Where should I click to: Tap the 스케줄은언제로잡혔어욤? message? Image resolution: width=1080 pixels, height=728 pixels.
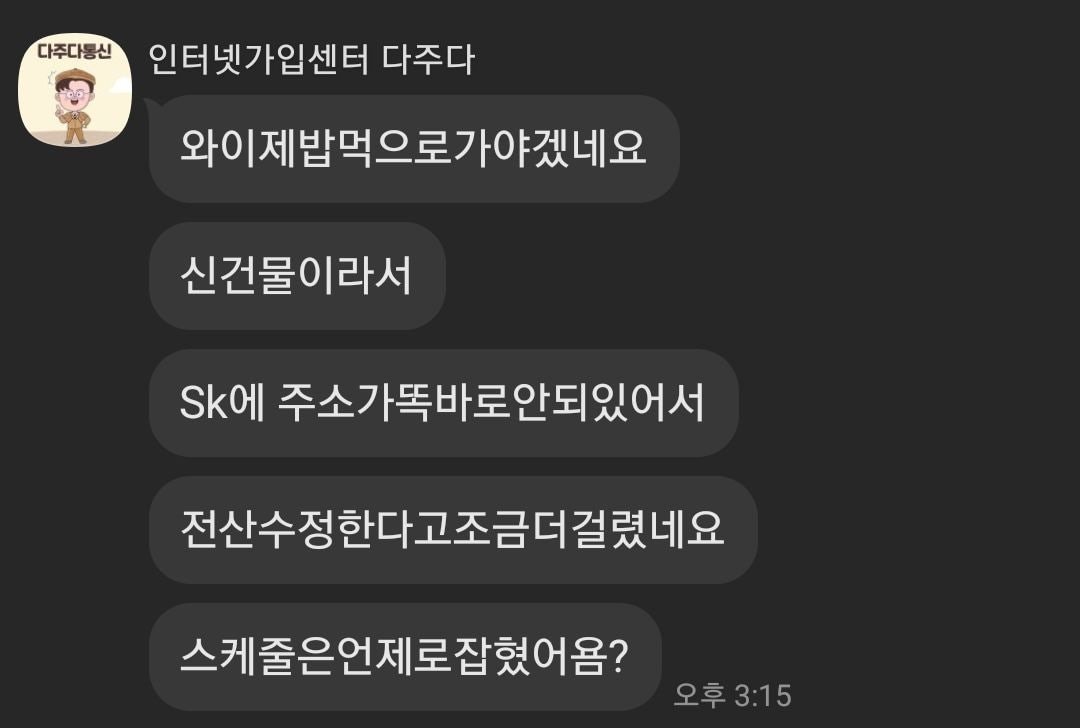tap(405, 657)
